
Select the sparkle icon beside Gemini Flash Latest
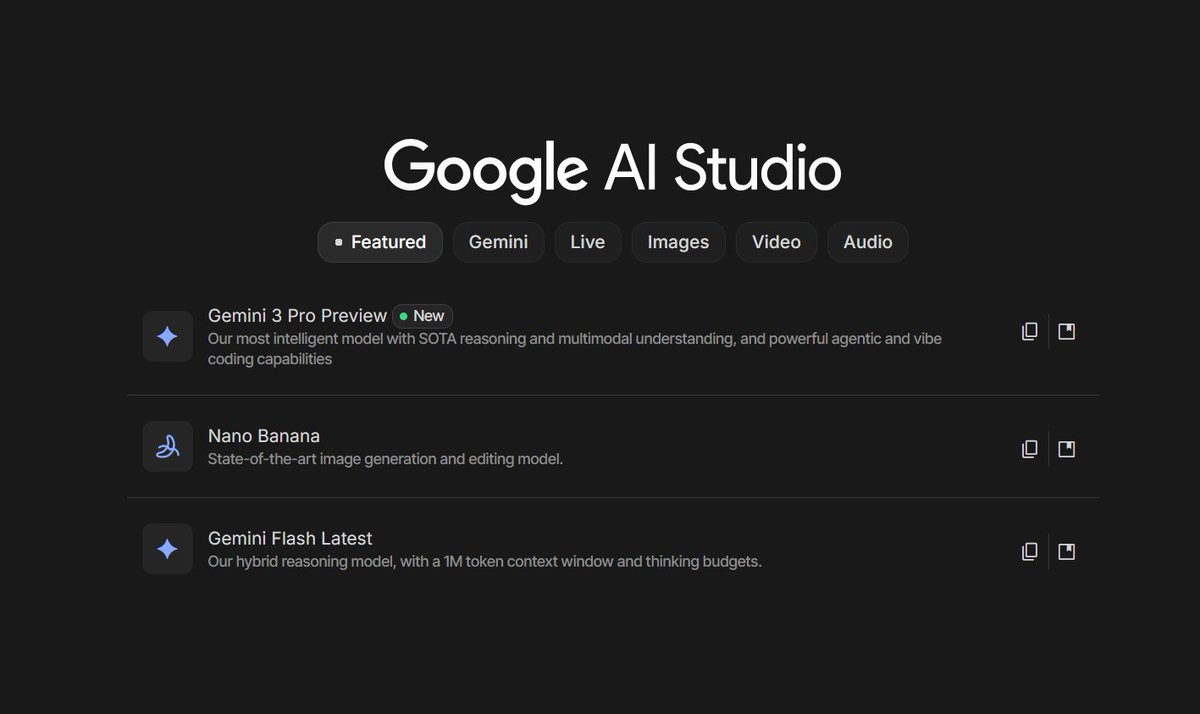coord(167,548)
